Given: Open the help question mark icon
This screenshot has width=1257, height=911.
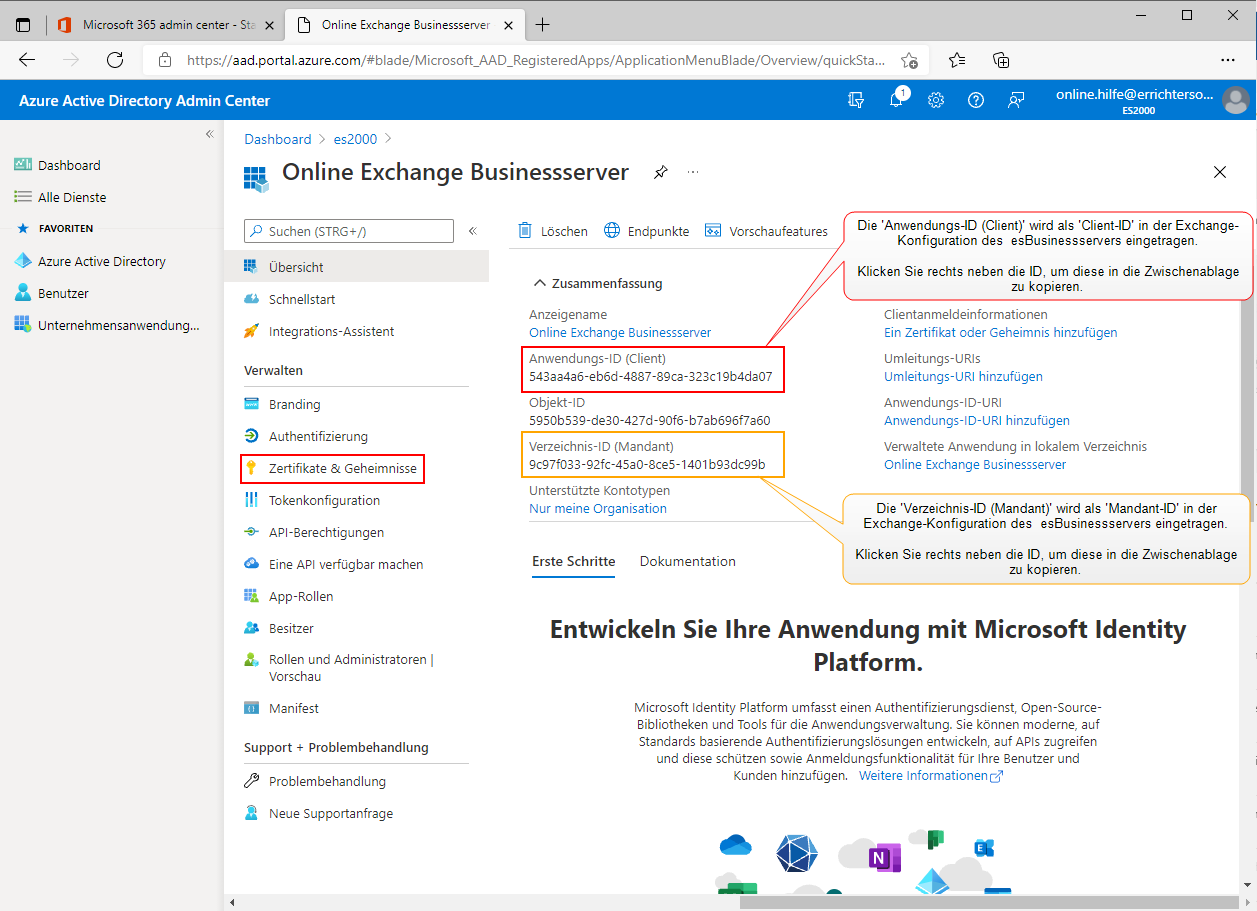Looking at the screenshot, I should coord(976,100).
